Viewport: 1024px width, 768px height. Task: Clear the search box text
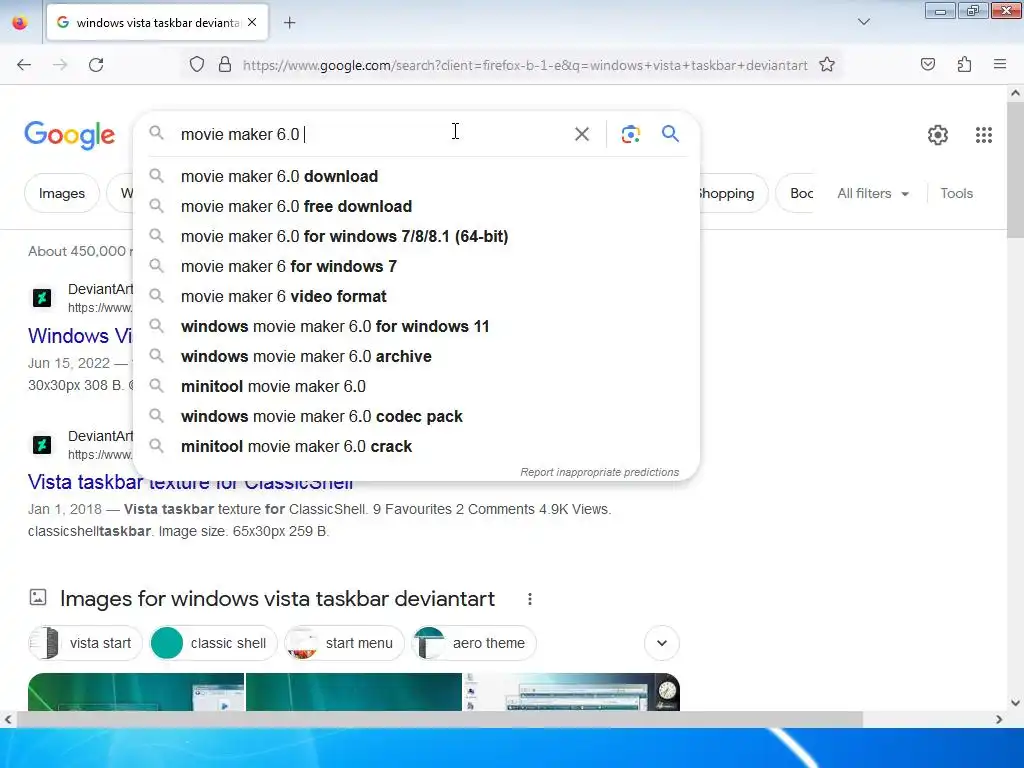tap(581, 134)
